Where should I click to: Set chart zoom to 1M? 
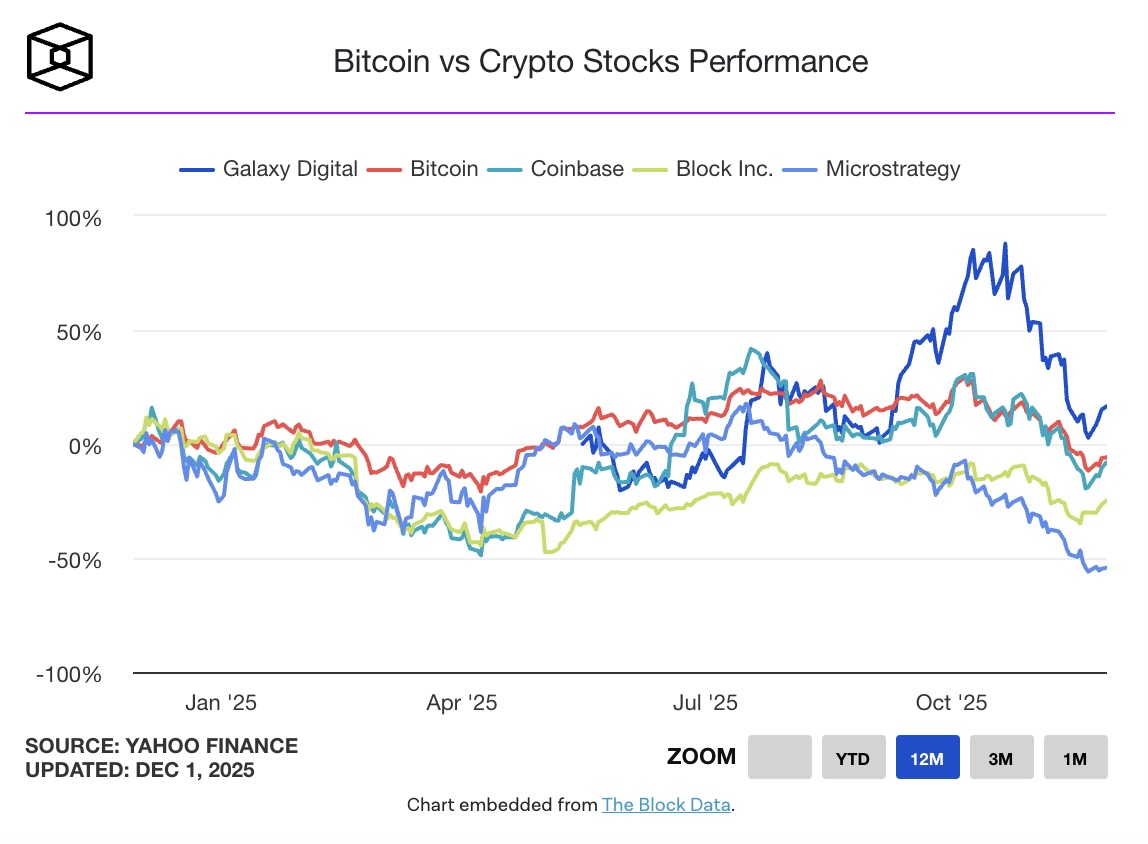coord(1075,758)
